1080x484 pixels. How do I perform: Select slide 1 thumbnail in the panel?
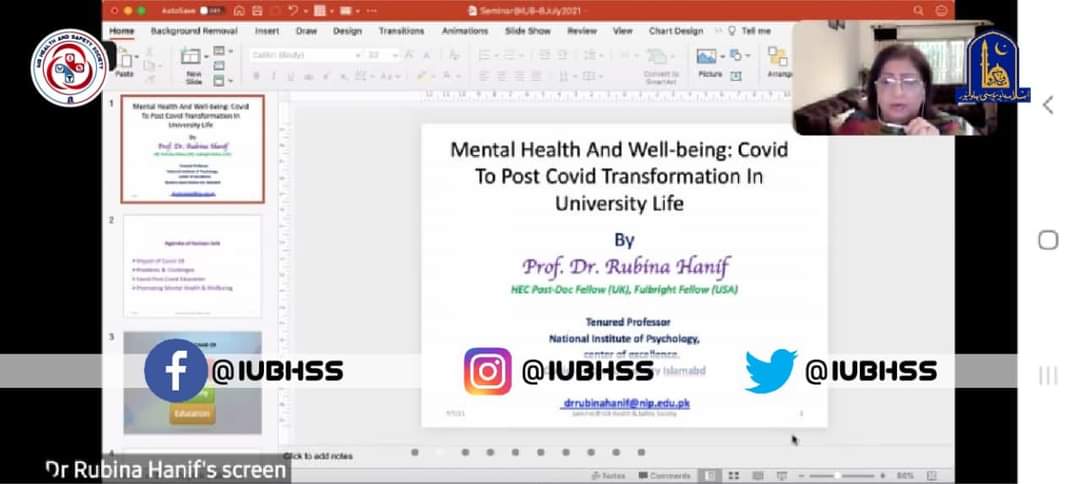[x=192, y=149]
